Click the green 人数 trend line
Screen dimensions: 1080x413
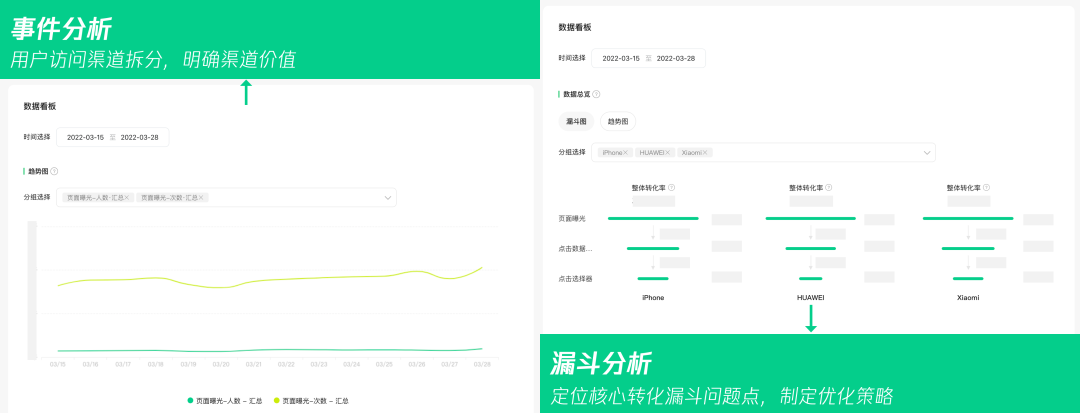[x=270, y=350]
